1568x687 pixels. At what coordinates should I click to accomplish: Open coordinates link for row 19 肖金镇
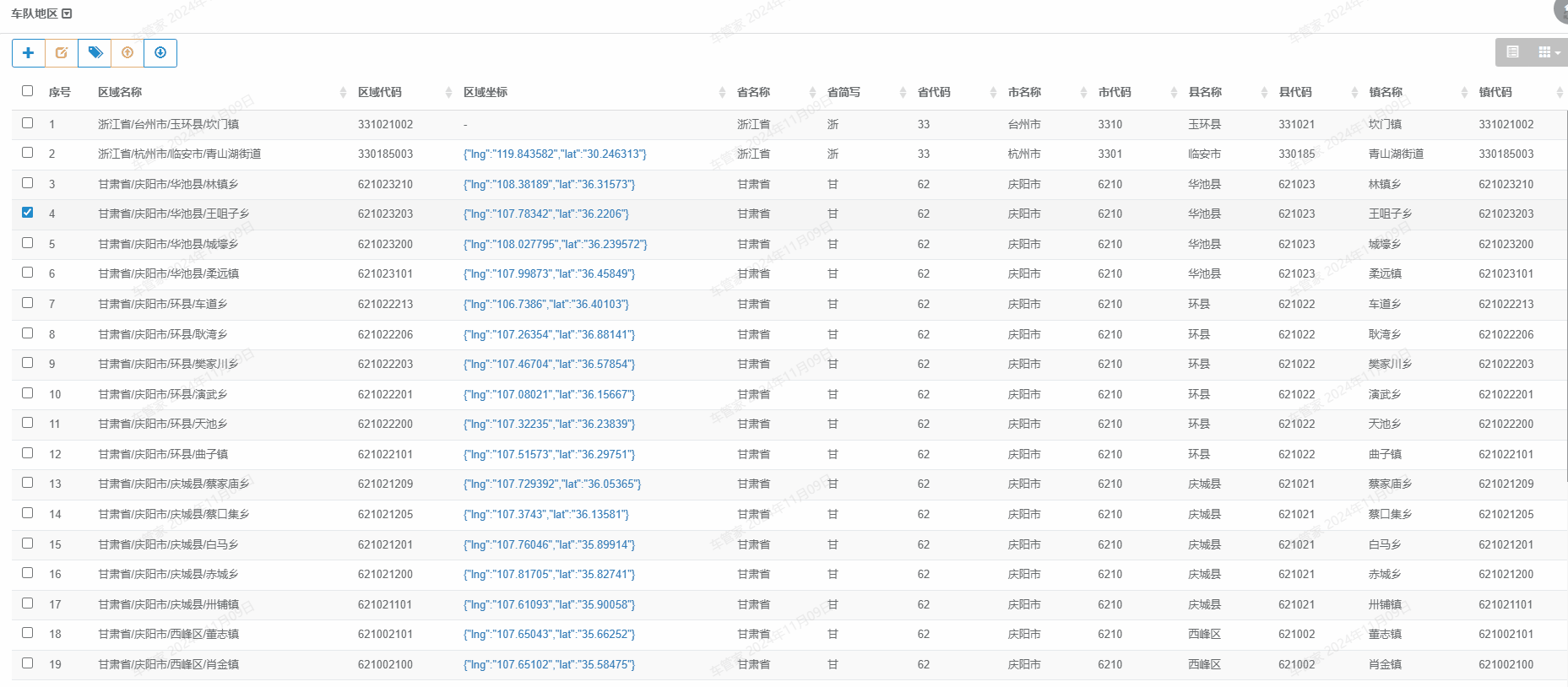pyautogui.click(x=549, y=665)
